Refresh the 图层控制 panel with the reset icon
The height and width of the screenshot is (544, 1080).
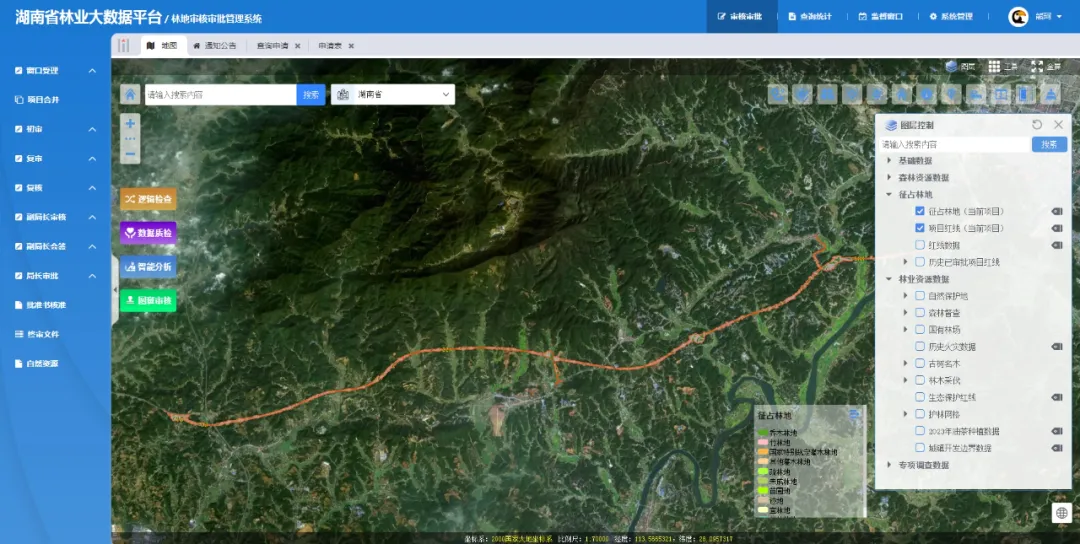pos(1037,125)
